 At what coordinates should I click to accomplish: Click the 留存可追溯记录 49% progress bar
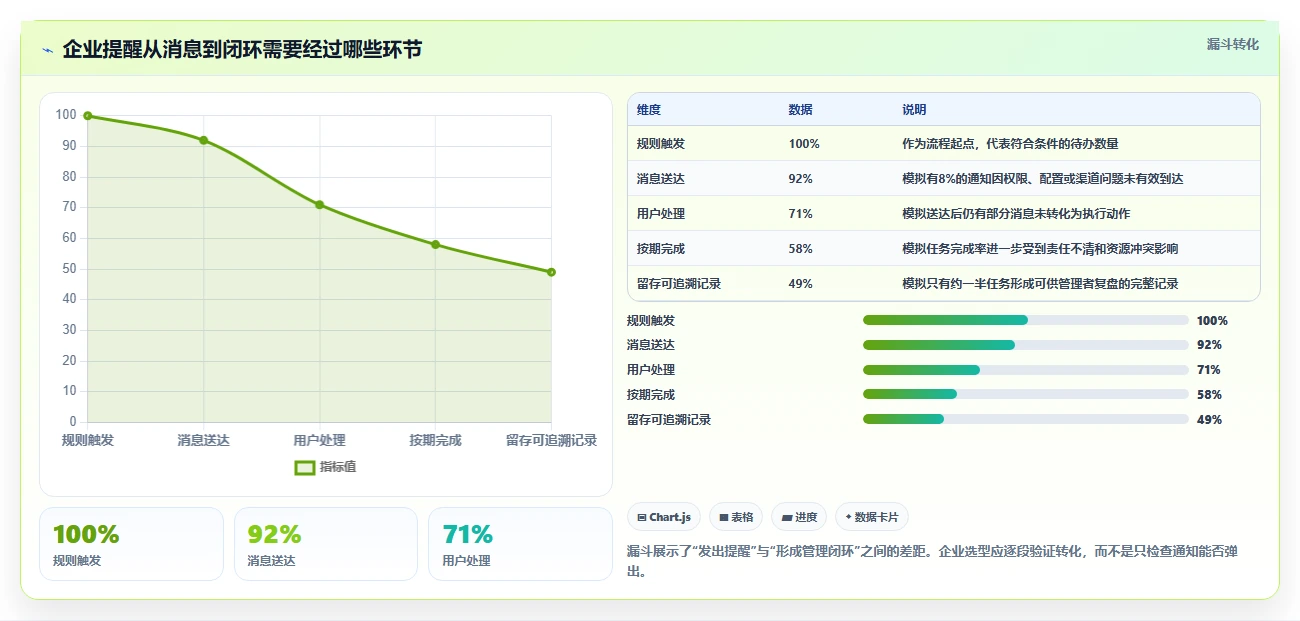pos(1025,419)
